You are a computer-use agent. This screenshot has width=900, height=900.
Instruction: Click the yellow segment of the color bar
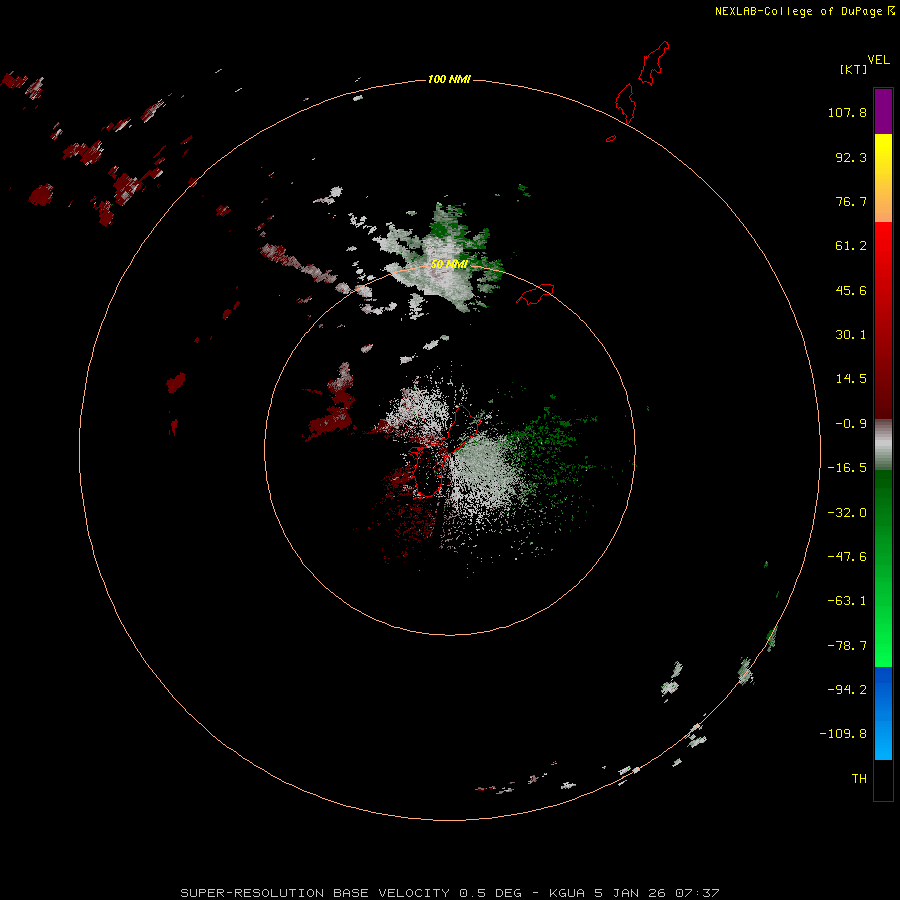(x=883, y=155)
